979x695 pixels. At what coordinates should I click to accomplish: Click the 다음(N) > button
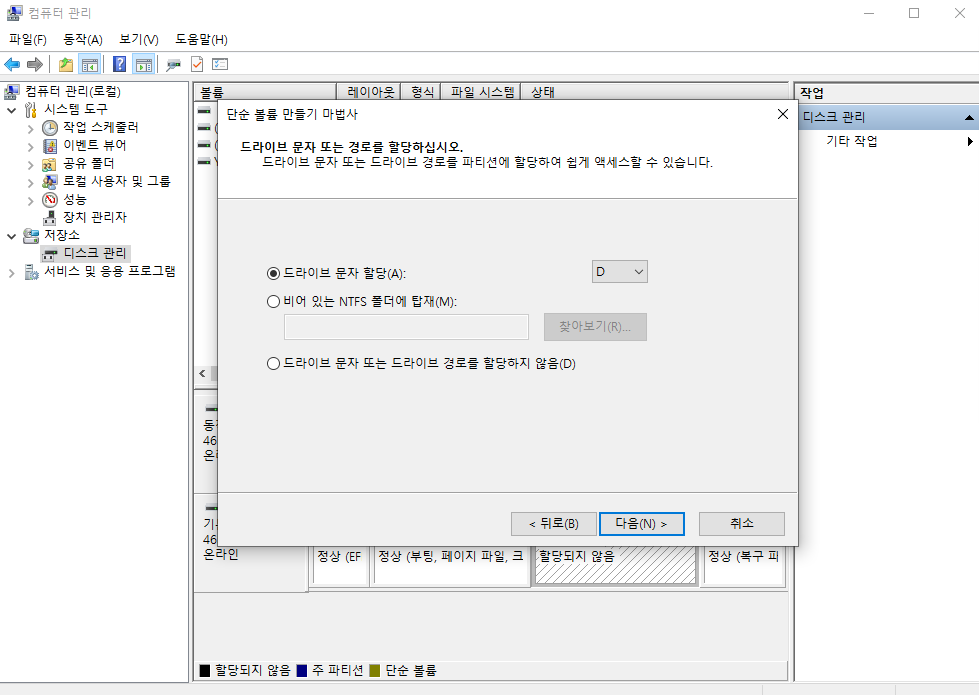coord(641,524)
